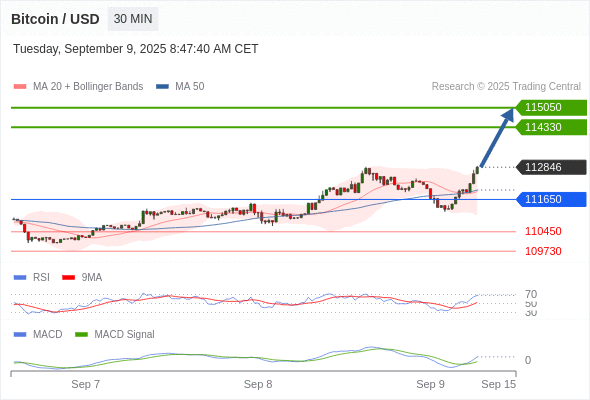Click the Research © 2025 Trading Central credit
590x400 pixels.
506,87
